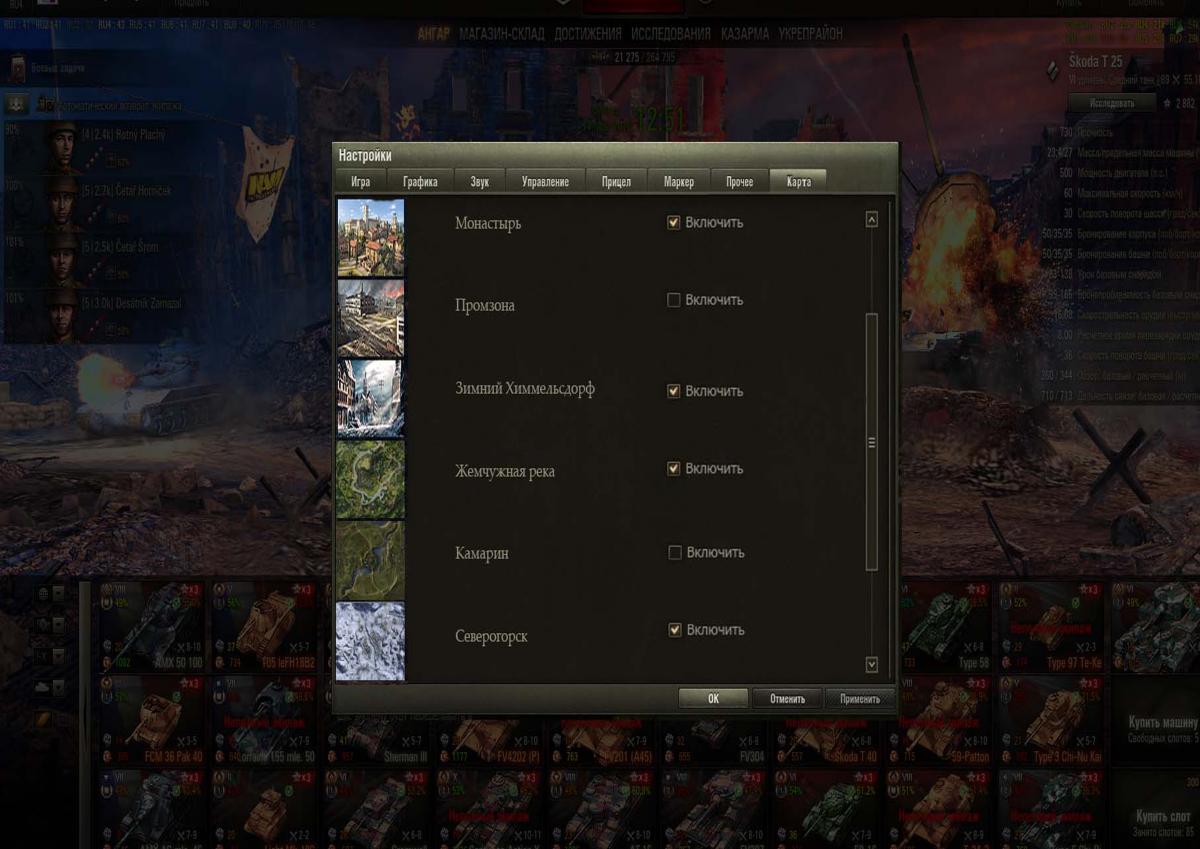Screen dimensions: 1200x849
Task: Toggle Жемчужная река map checkbox
Action: (x=674, y=468)
